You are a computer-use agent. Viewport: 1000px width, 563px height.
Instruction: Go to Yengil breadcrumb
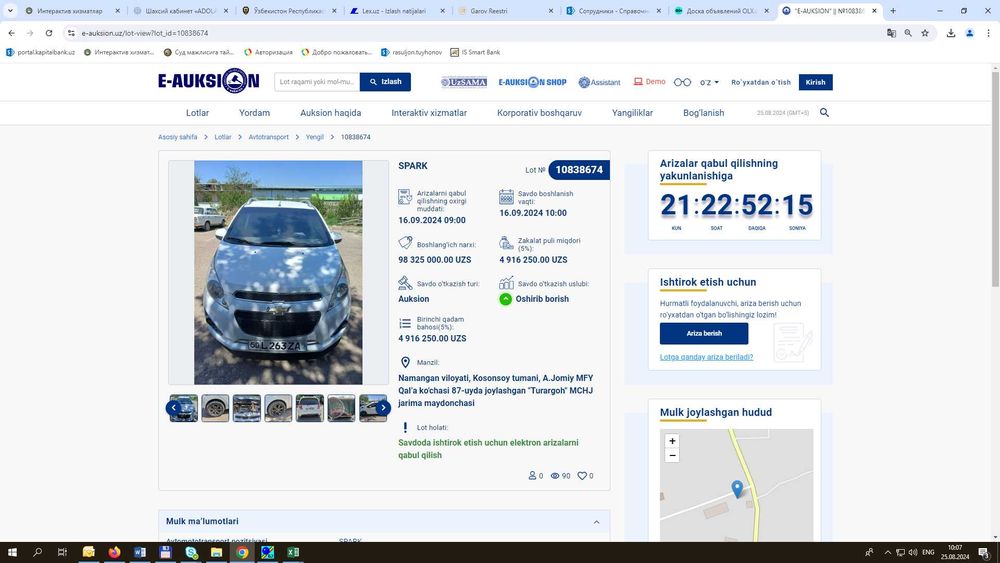(x=314, y=137)
